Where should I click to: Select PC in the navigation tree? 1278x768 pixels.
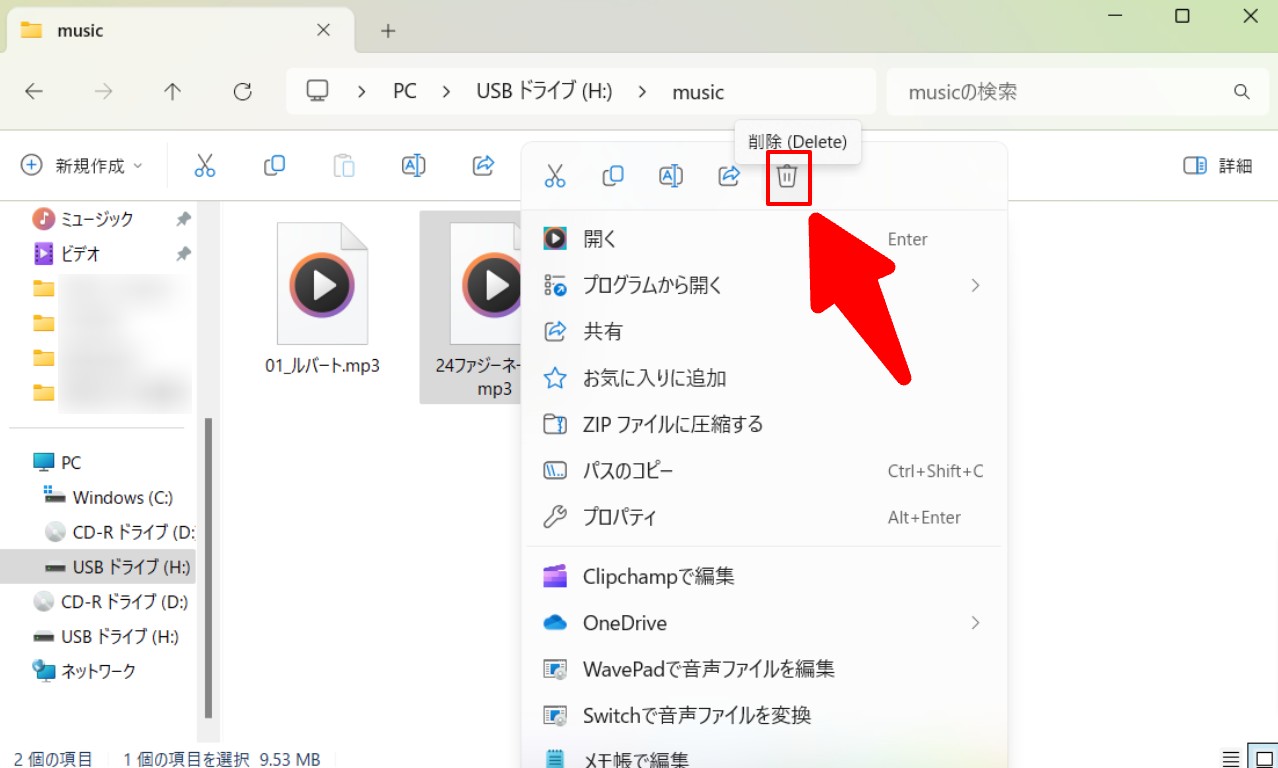pos(57,463)
